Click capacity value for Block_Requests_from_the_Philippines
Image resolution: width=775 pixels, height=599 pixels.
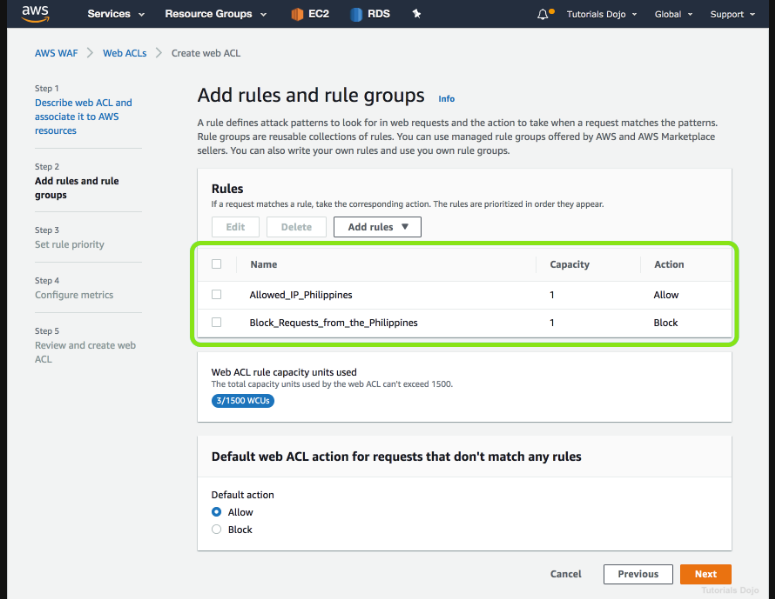552,323
